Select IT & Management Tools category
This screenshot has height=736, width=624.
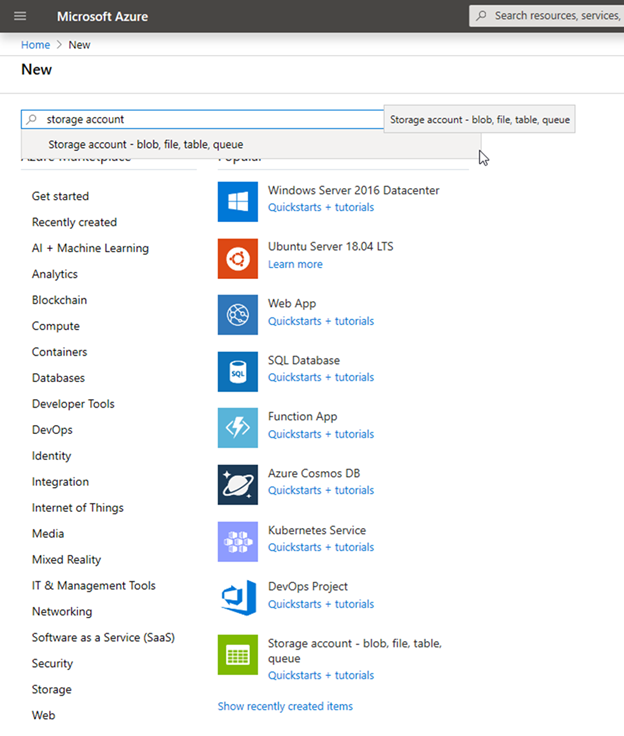click(x=93, y=586)
